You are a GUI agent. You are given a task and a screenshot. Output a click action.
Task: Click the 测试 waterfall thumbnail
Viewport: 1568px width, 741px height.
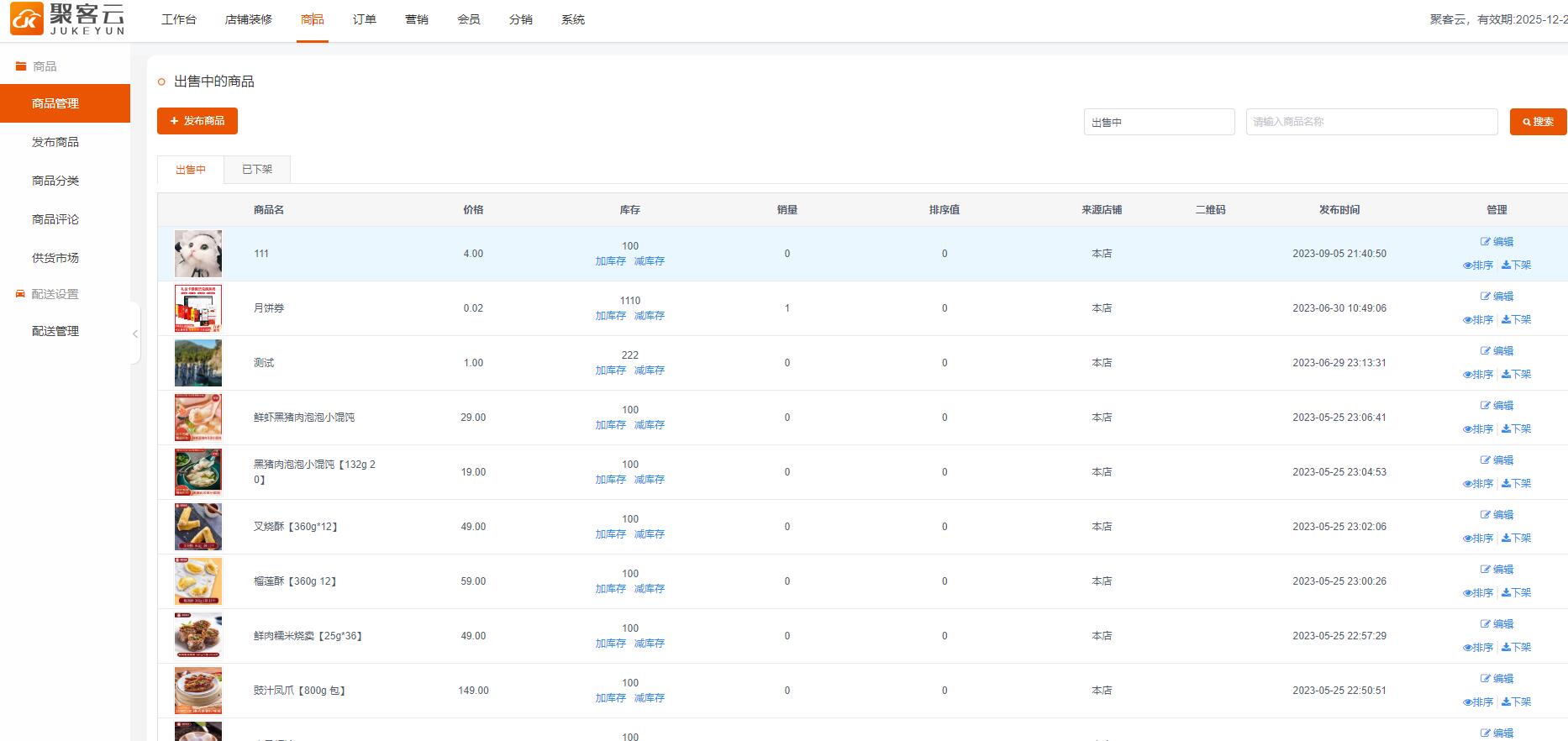click(x=198, y=363)
